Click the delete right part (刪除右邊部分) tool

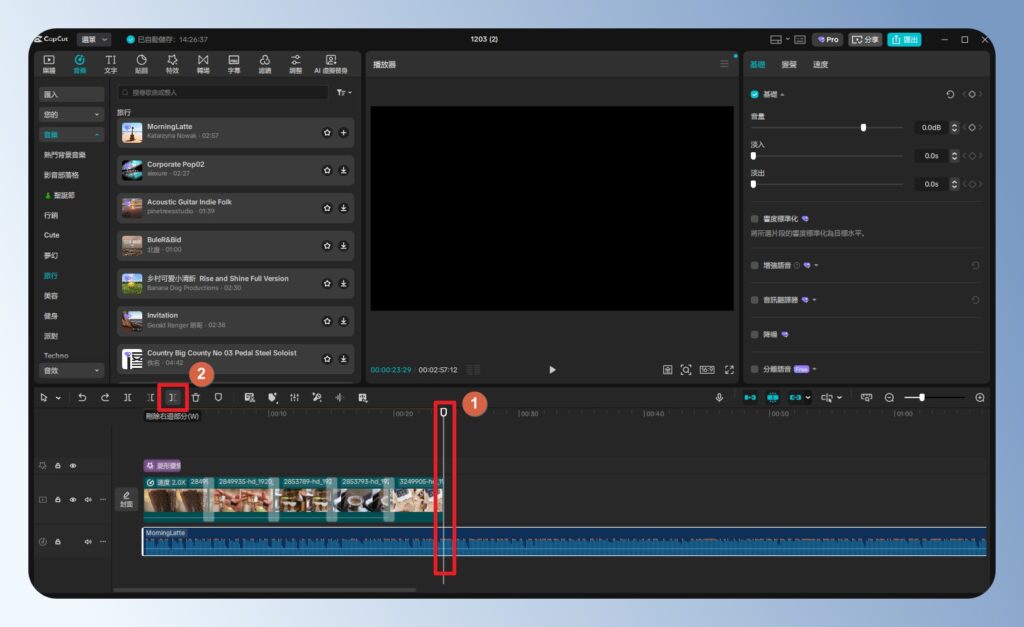click(173, 397)
